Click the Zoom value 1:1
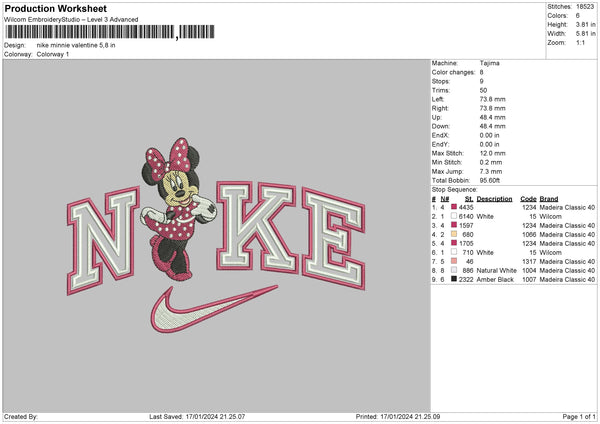The height and width of the screenshot is (424, 600). [x=580, y=42]
